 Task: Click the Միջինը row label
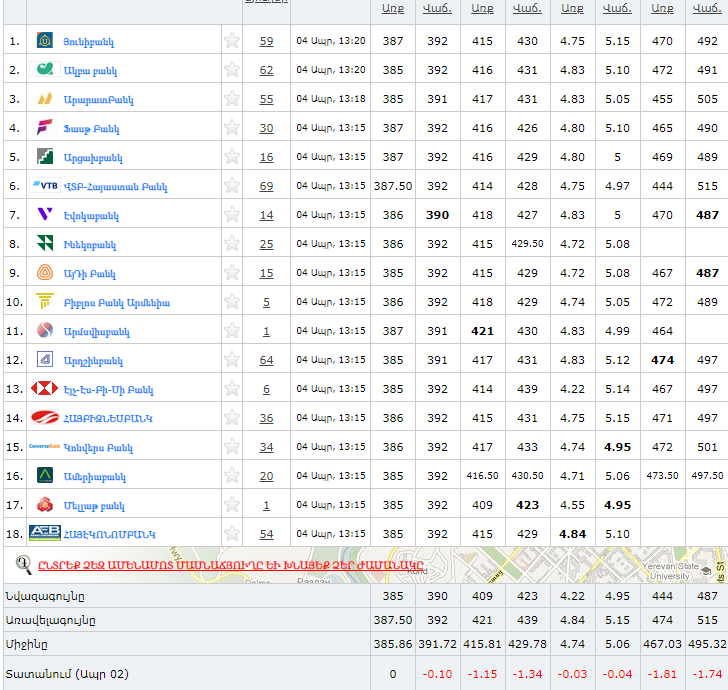click(x=26, y=644)
